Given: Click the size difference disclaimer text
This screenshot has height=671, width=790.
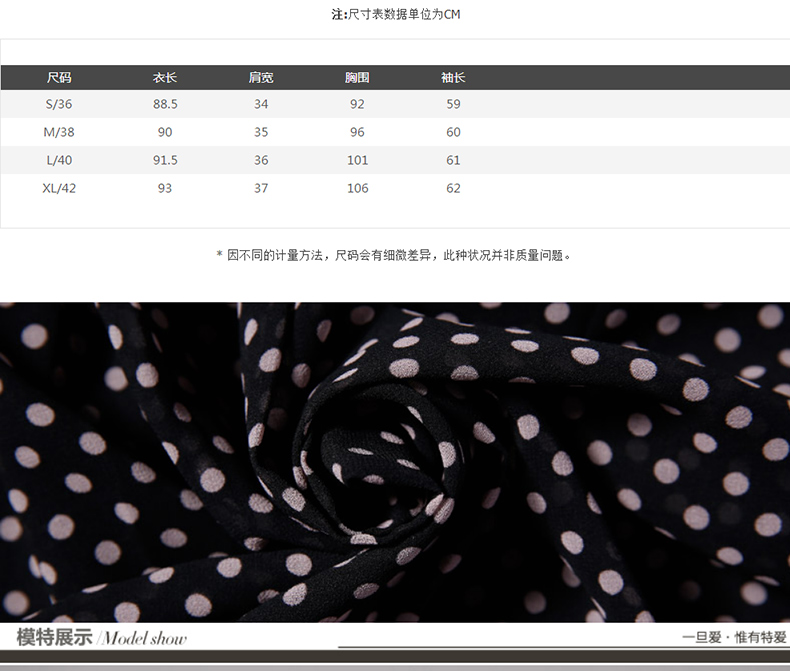Looking at the screenshot, I should (394, 255).
